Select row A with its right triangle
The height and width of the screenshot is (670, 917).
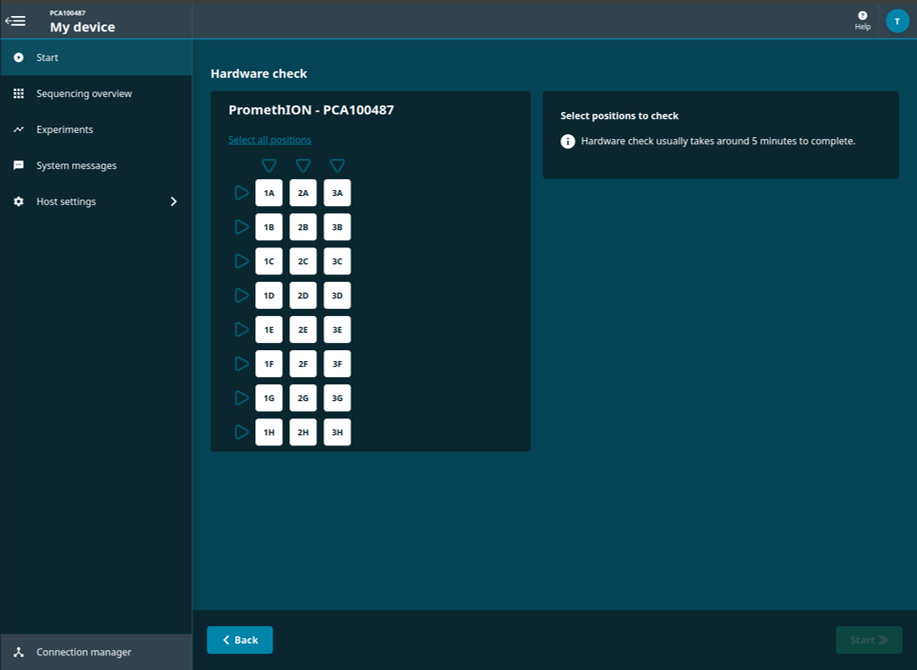click(242, 192)
